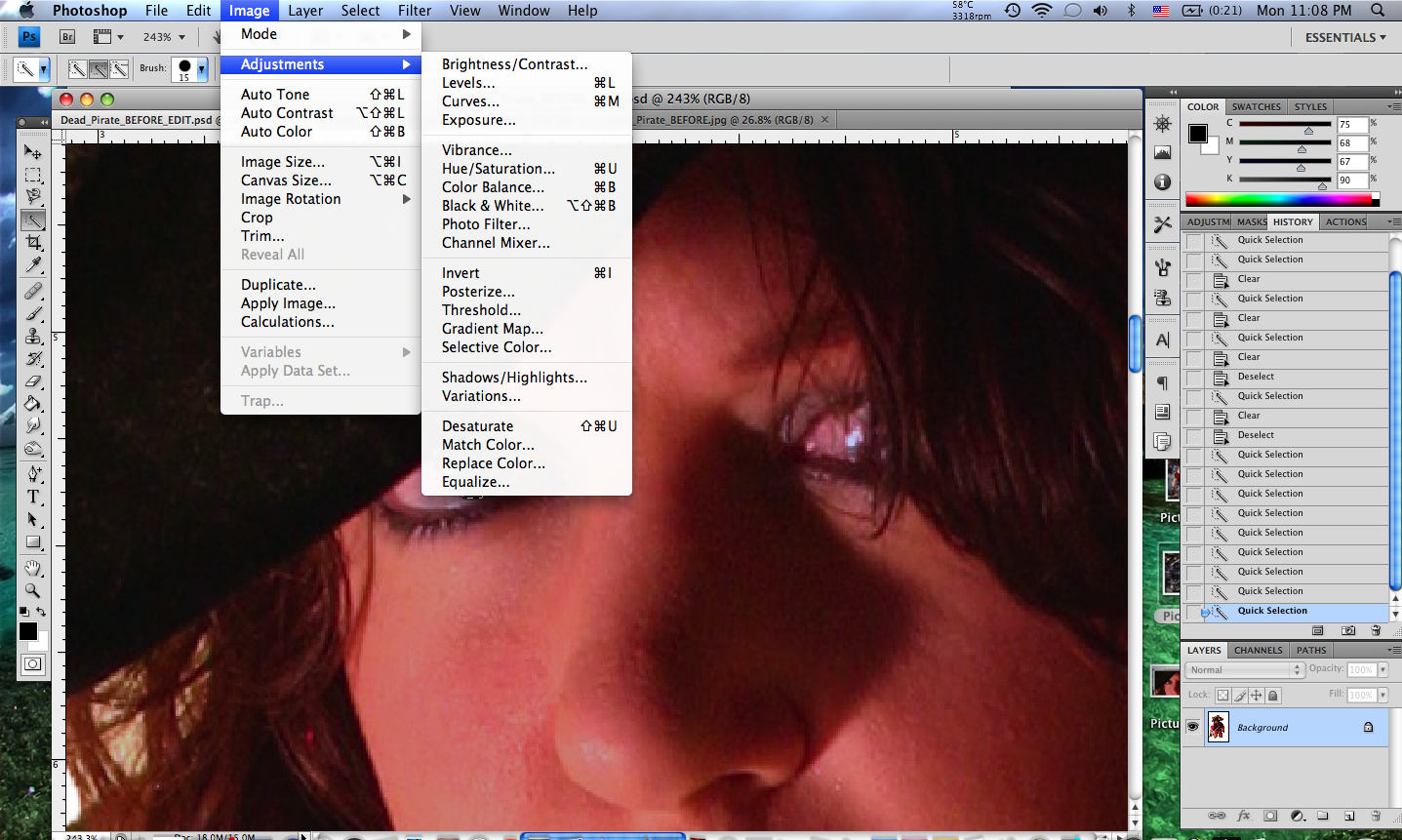Launch Adobe Bridge from the application bar
This screenshot has height=840, width=1402.
tap(67, 37)
